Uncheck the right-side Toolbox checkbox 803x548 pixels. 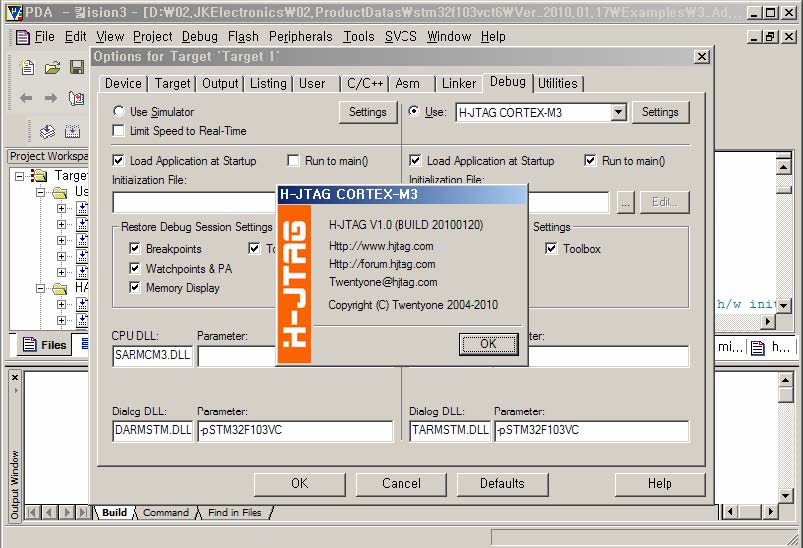click(551, 248)
